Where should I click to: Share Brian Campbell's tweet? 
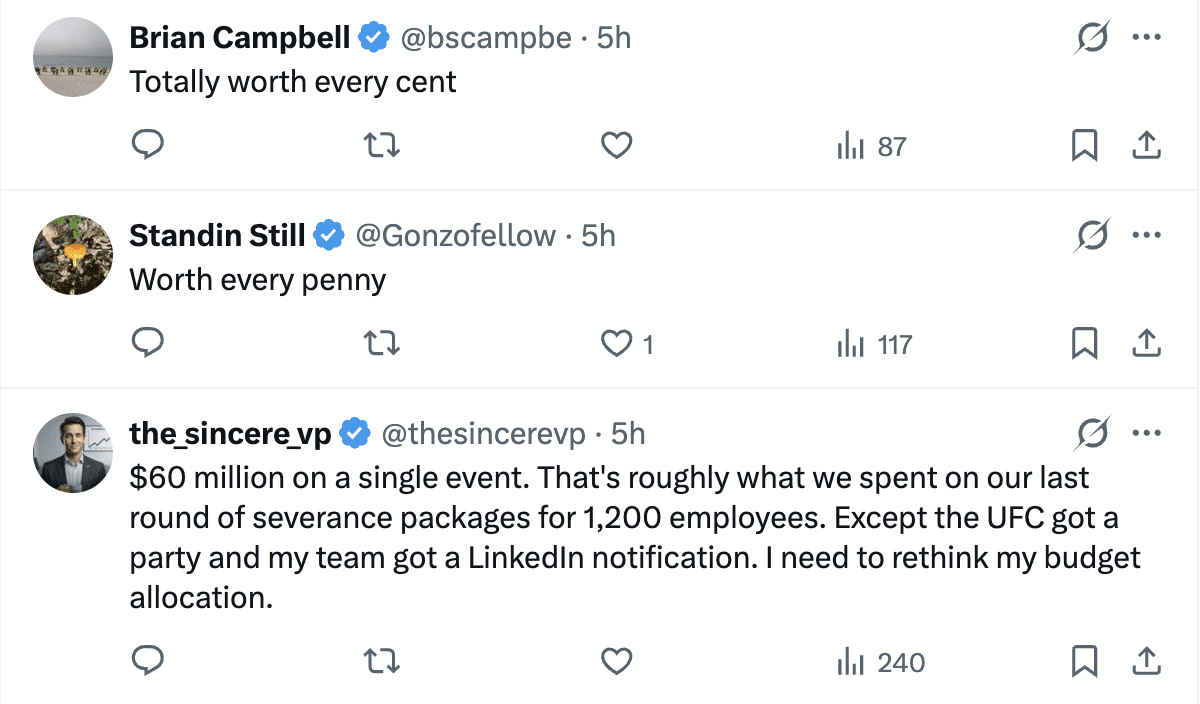coord(1145,146)
